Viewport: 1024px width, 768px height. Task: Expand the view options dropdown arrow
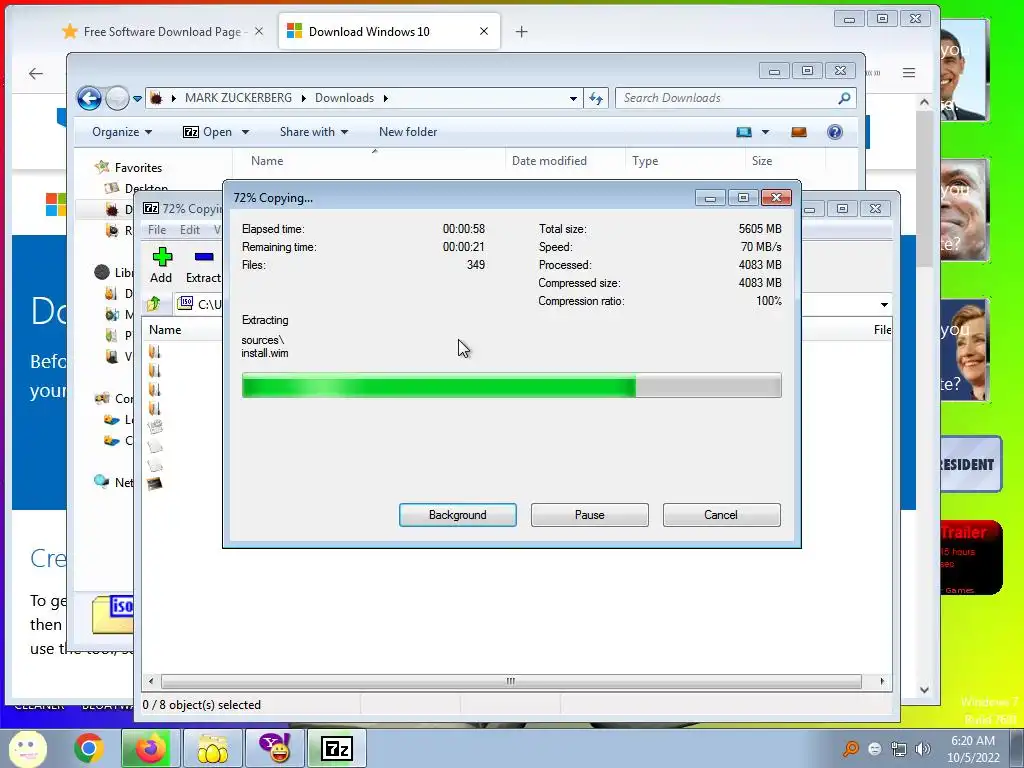point(765,132)
